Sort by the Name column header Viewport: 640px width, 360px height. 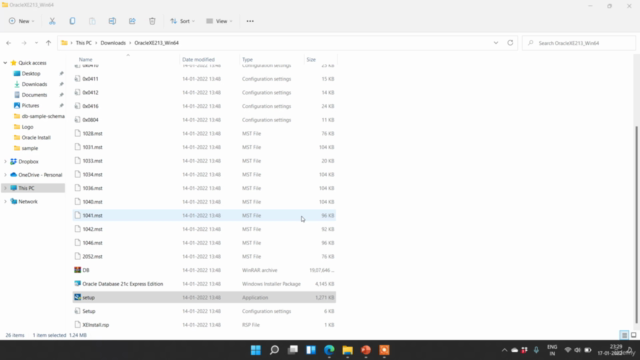tap(85, 60)
